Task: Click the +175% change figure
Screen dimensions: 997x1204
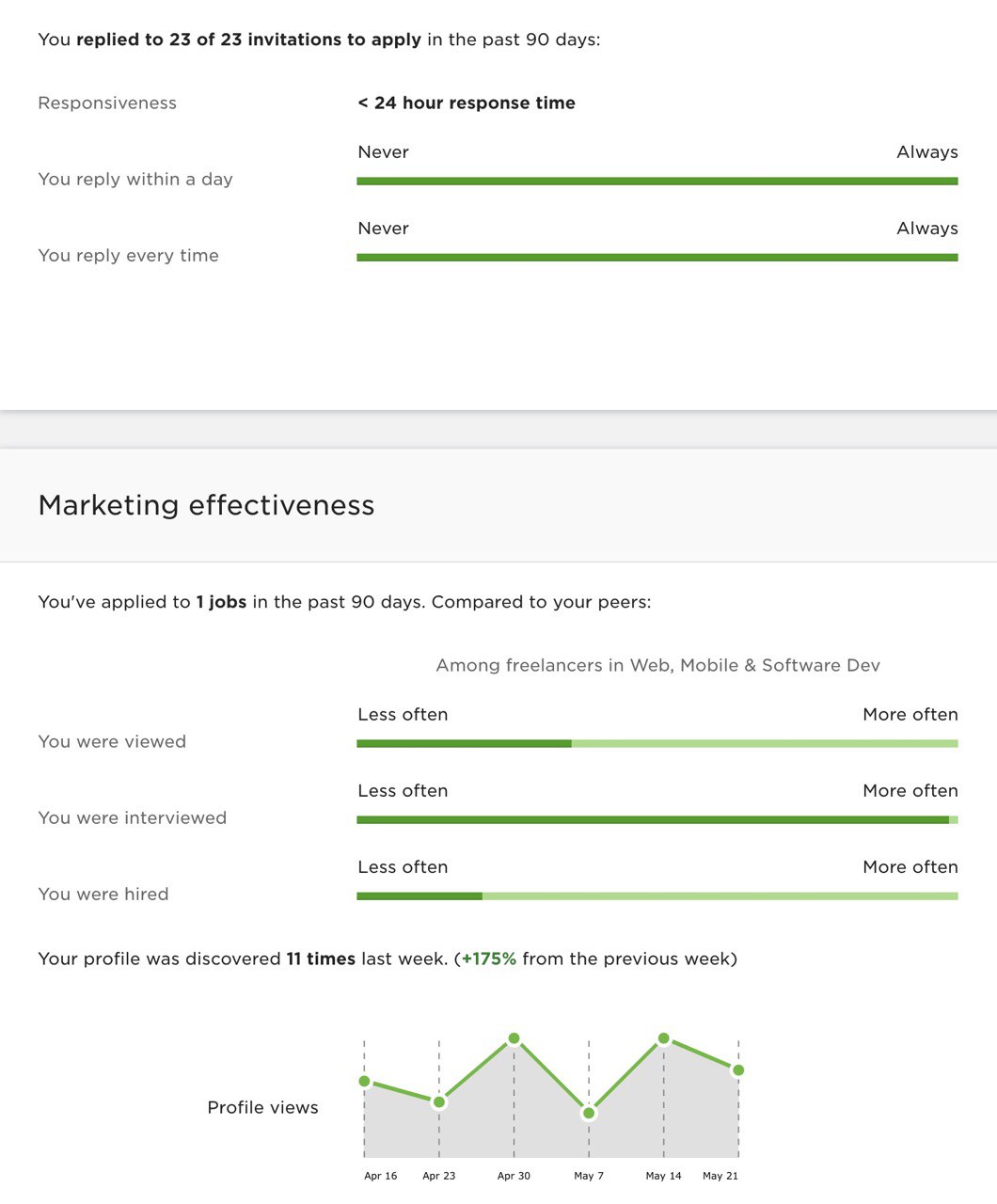Action: (488, 958)
